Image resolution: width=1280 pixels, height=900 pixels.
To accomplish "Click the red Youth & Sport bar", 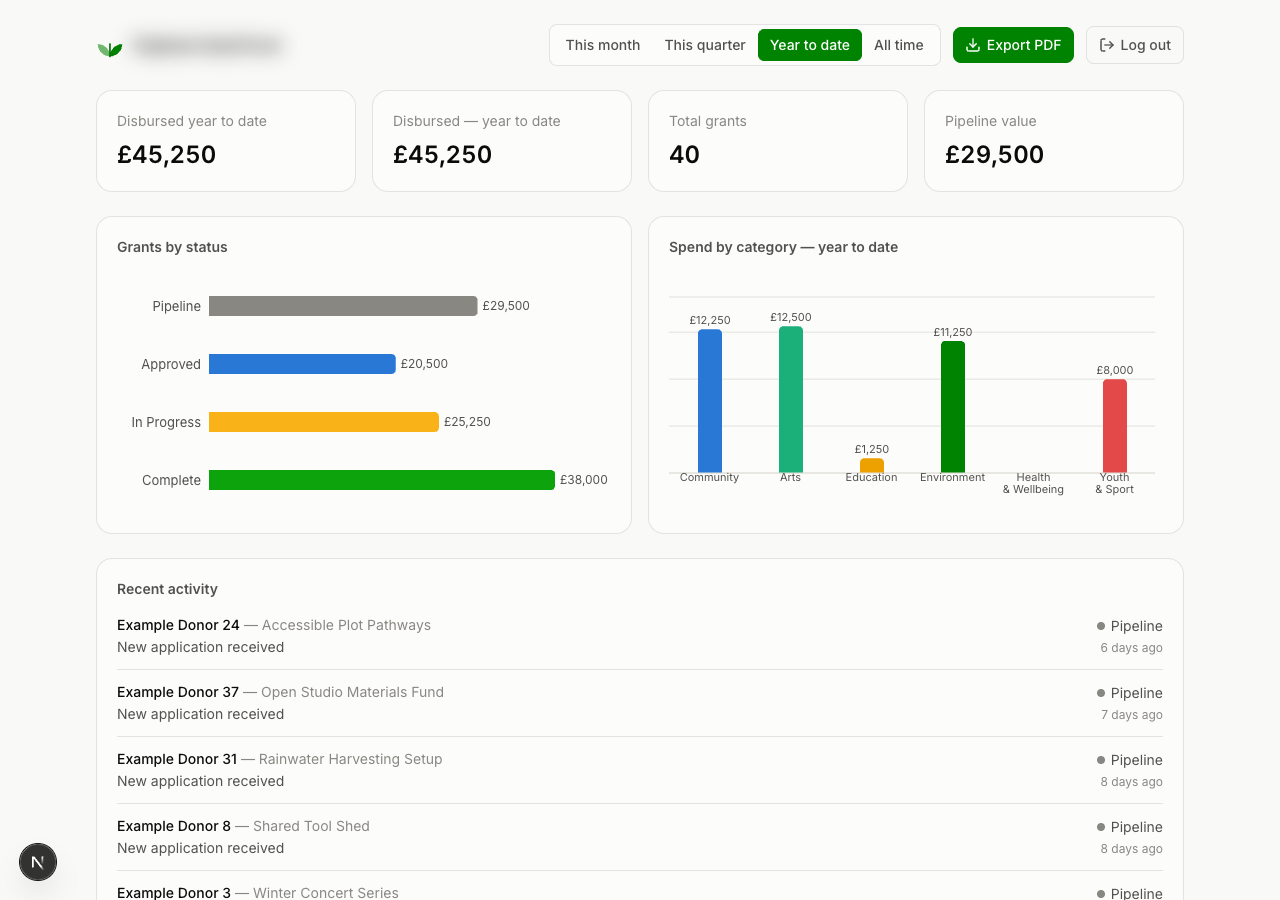I will [x=1115, y=426].
